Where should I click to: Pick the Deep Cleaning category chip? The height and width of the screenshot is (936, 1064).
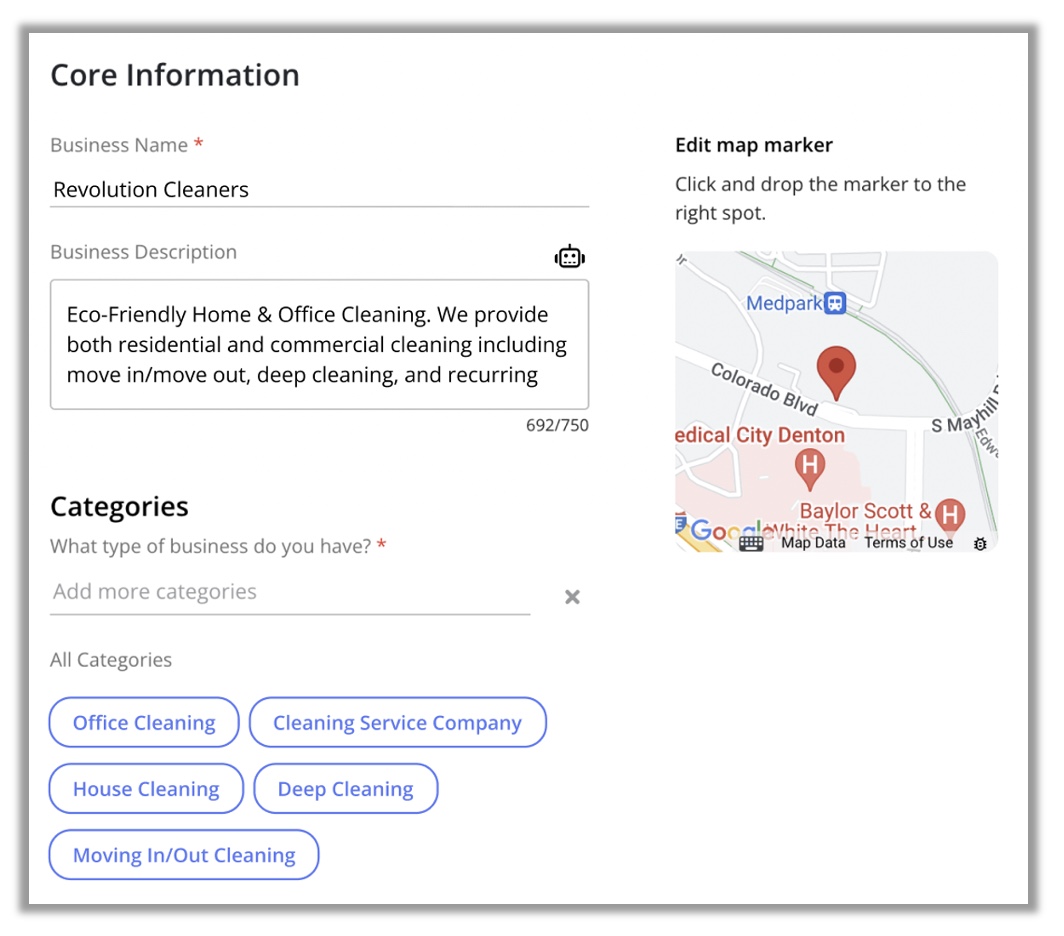pos(345,789)
